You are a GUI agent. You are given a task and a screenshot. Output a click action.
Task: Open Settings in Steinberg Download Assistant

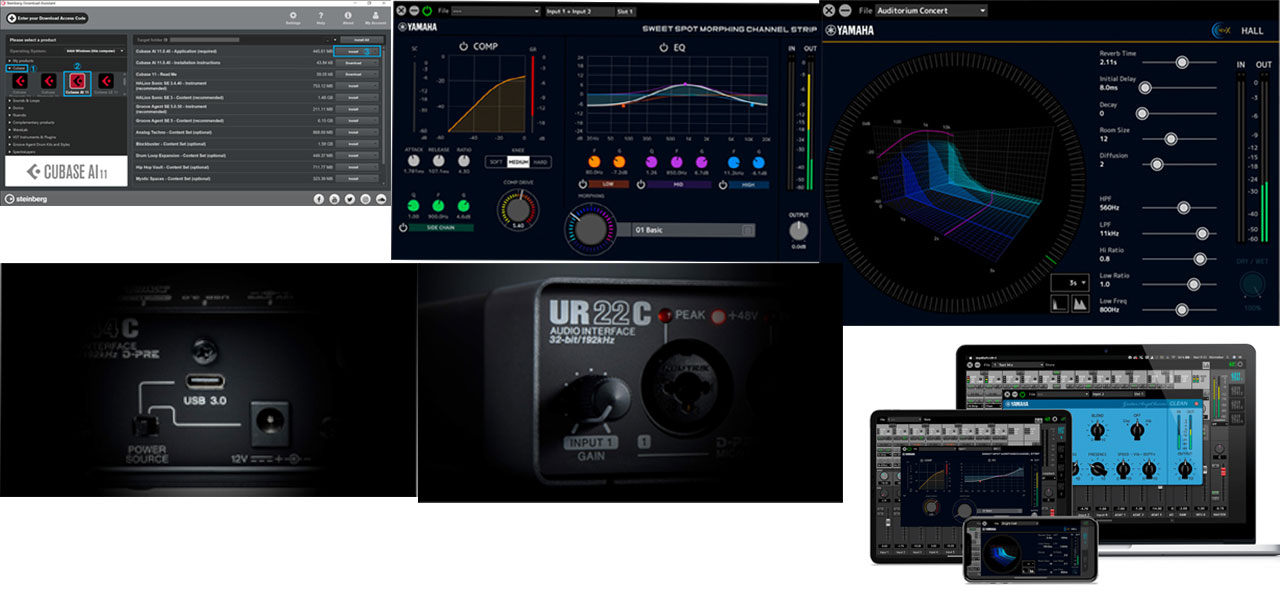293,17
